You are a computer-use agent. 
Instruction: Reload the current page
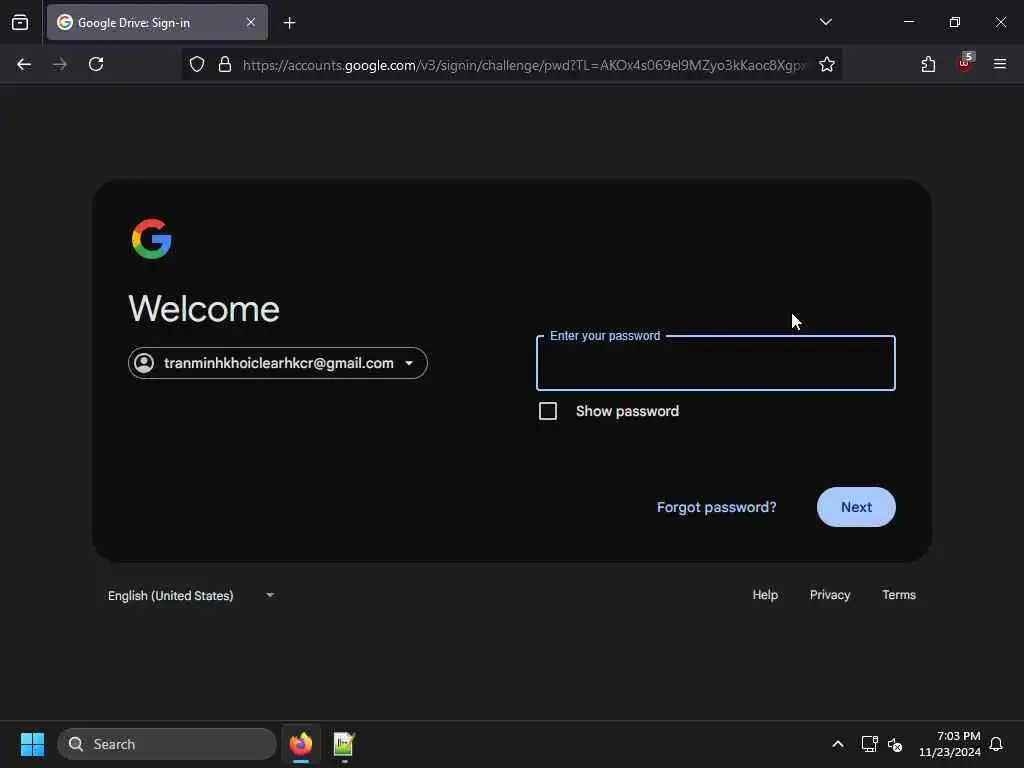tap(96, 64)
